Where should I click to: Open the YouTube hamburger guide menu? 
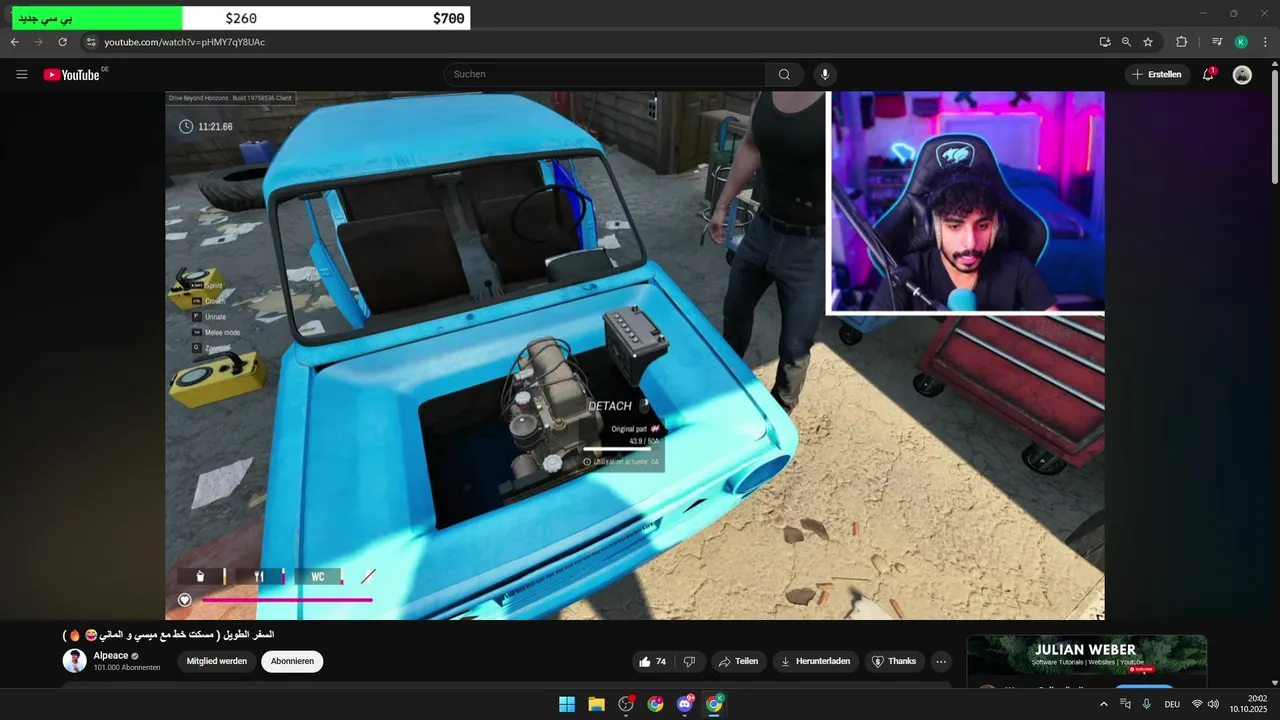pyautogui.click(x=22, y=74)
